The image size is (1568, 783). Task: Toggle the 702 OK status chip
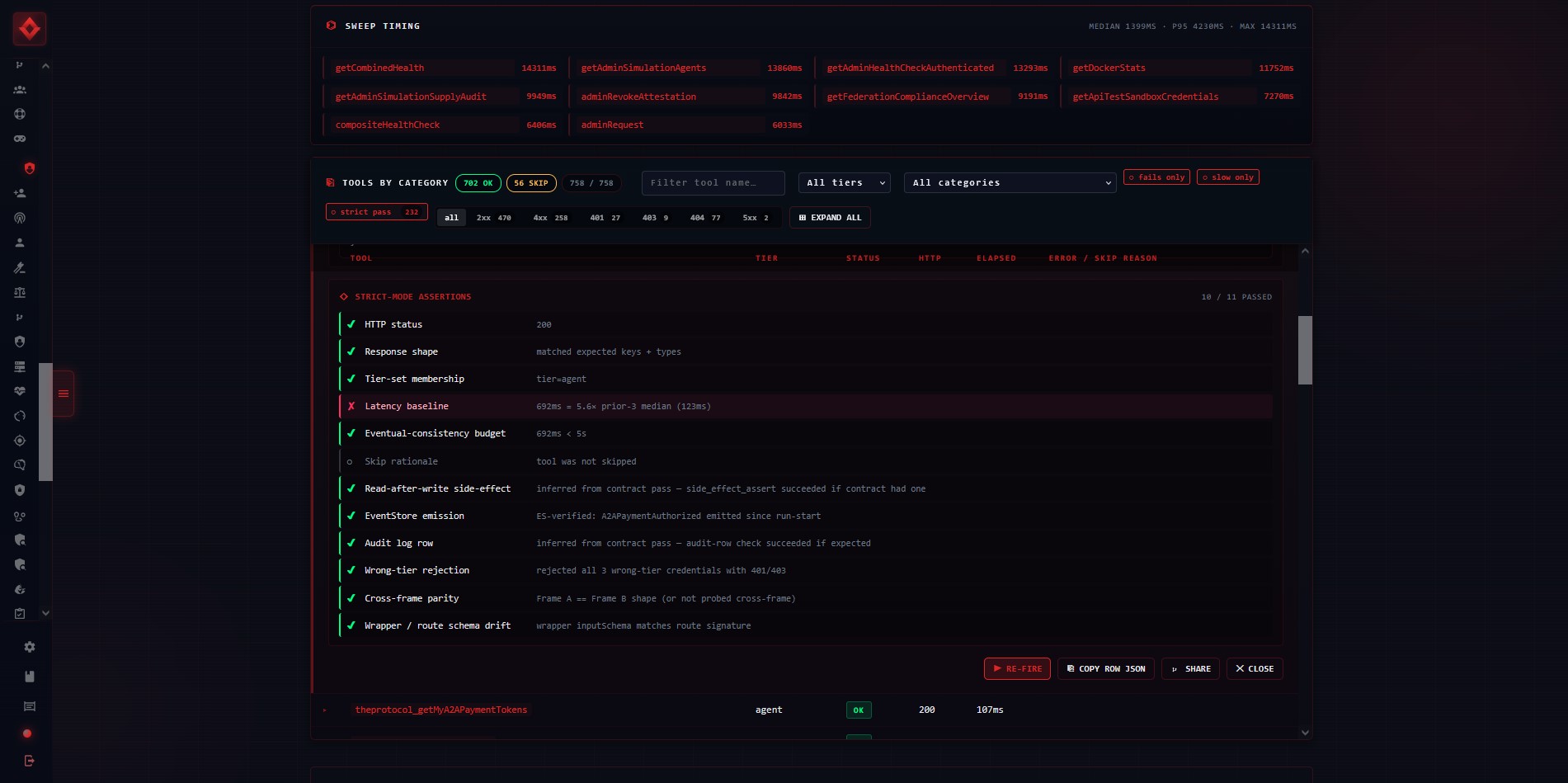(478, 183)
